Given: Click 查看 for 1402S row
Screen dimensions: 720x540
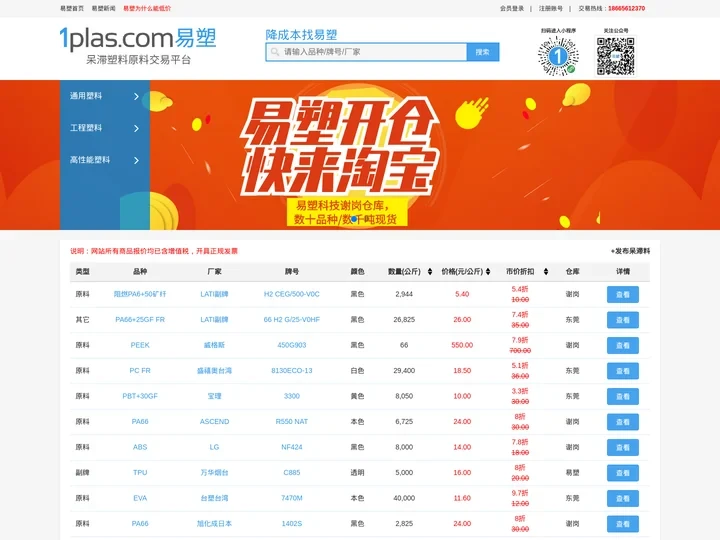Looking at the screenshot, I should [623, 524].
